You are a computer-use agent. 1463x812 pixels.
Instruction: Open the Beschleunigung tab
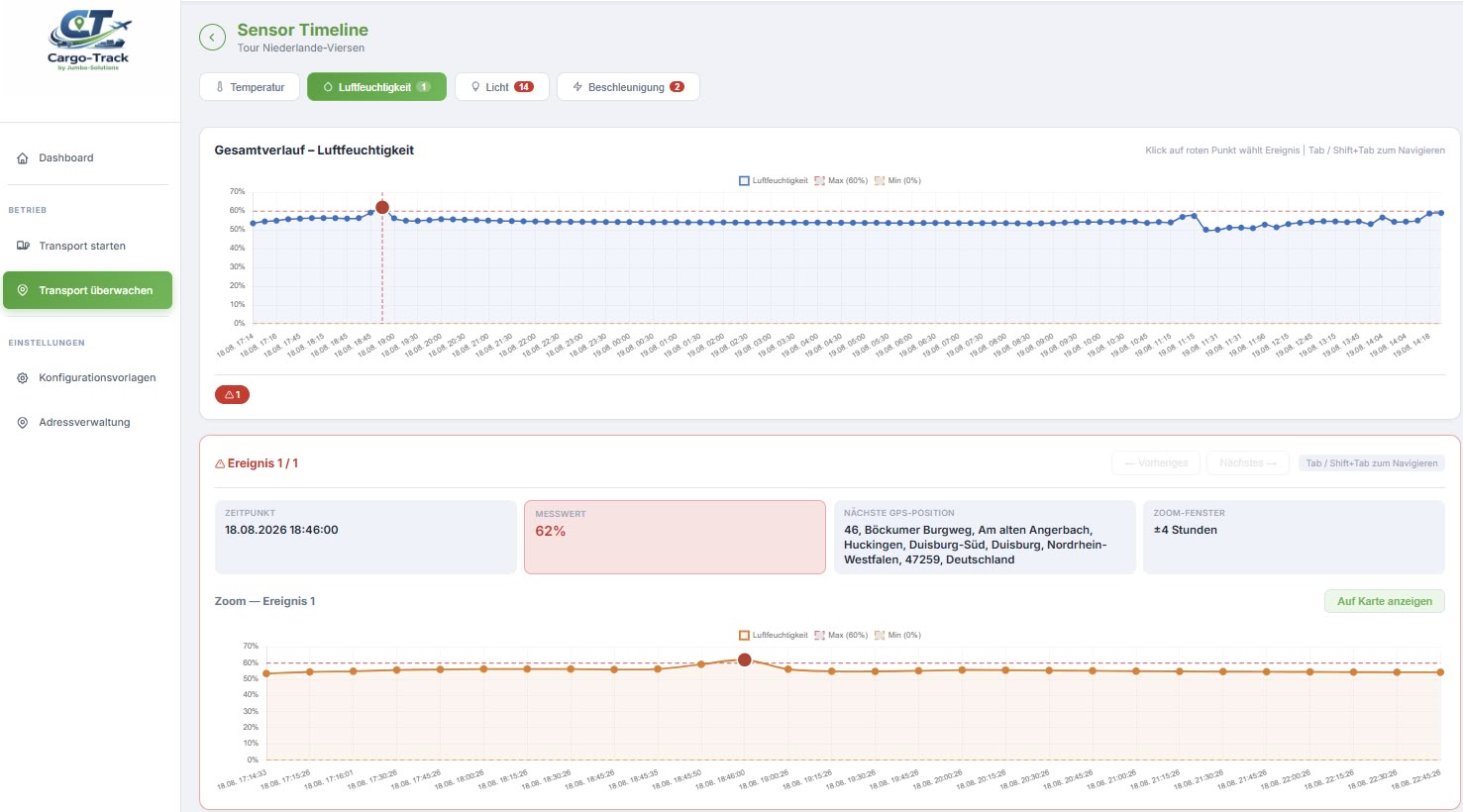click(x=628, y=87)
